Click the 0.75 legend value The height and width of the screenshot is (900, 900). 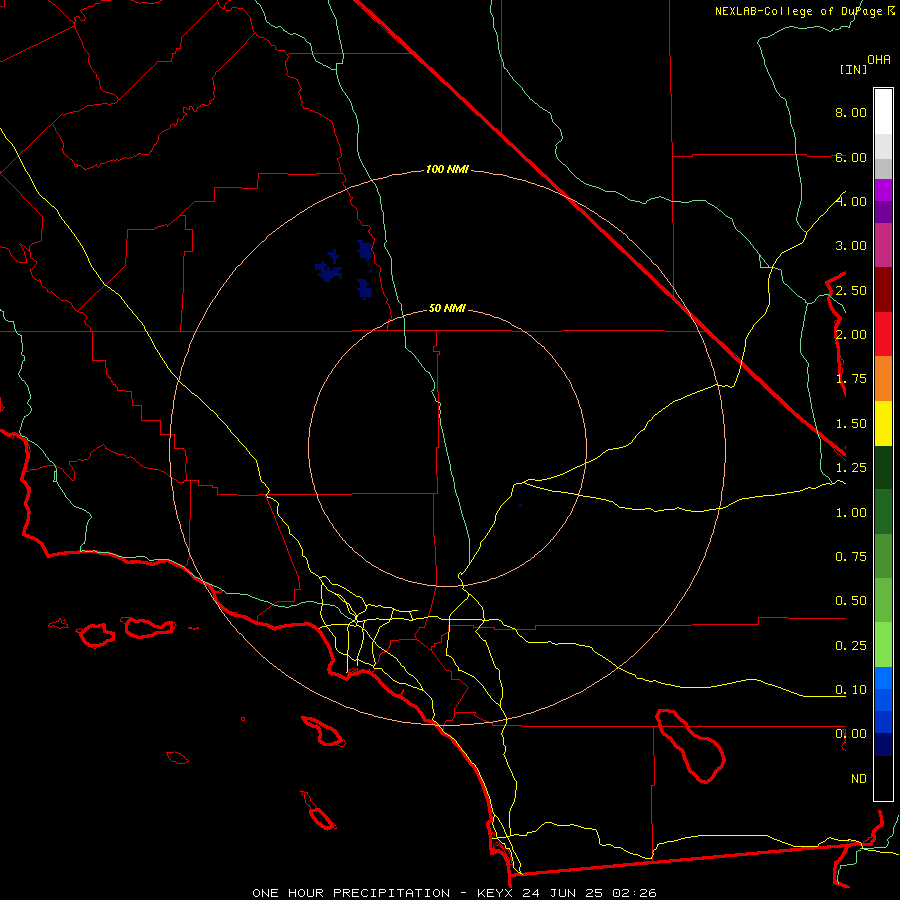pyautogui.click(x=851, y=557)
